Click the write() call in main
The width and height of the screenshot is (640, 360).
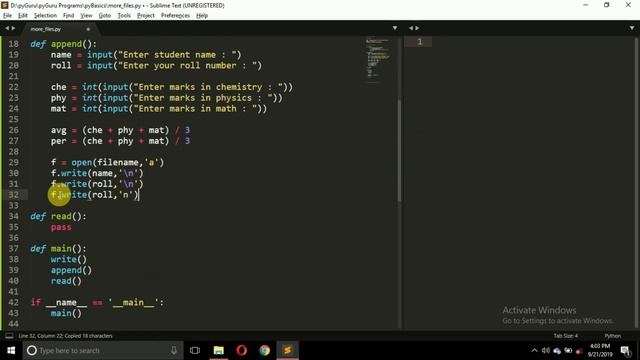[69, 260]
